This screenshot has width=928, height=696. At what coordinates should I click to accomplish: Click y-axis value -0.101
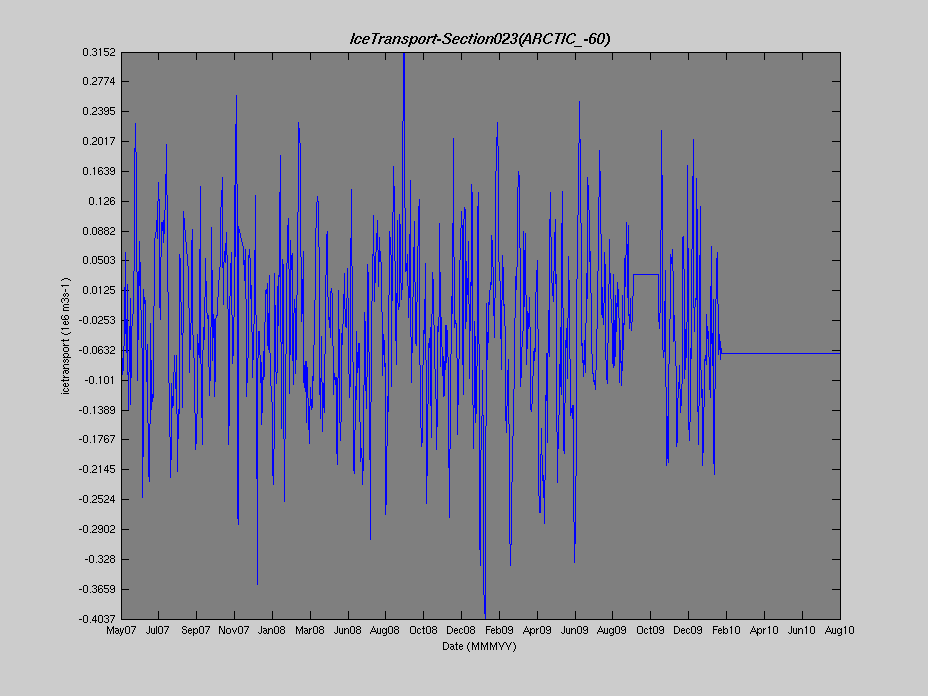click(100, 380)
